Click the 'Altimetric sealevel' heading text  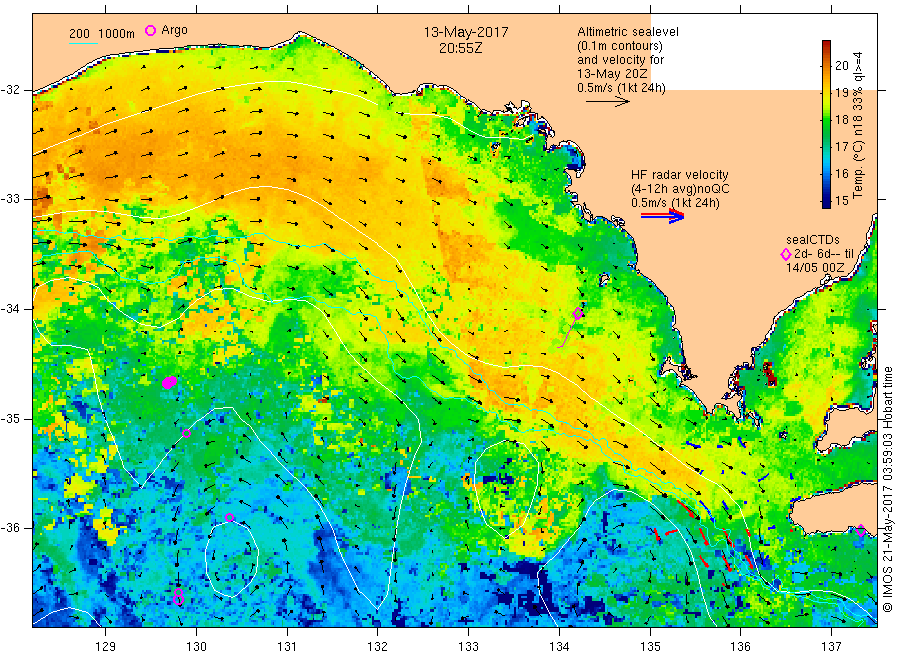(628, 32)
